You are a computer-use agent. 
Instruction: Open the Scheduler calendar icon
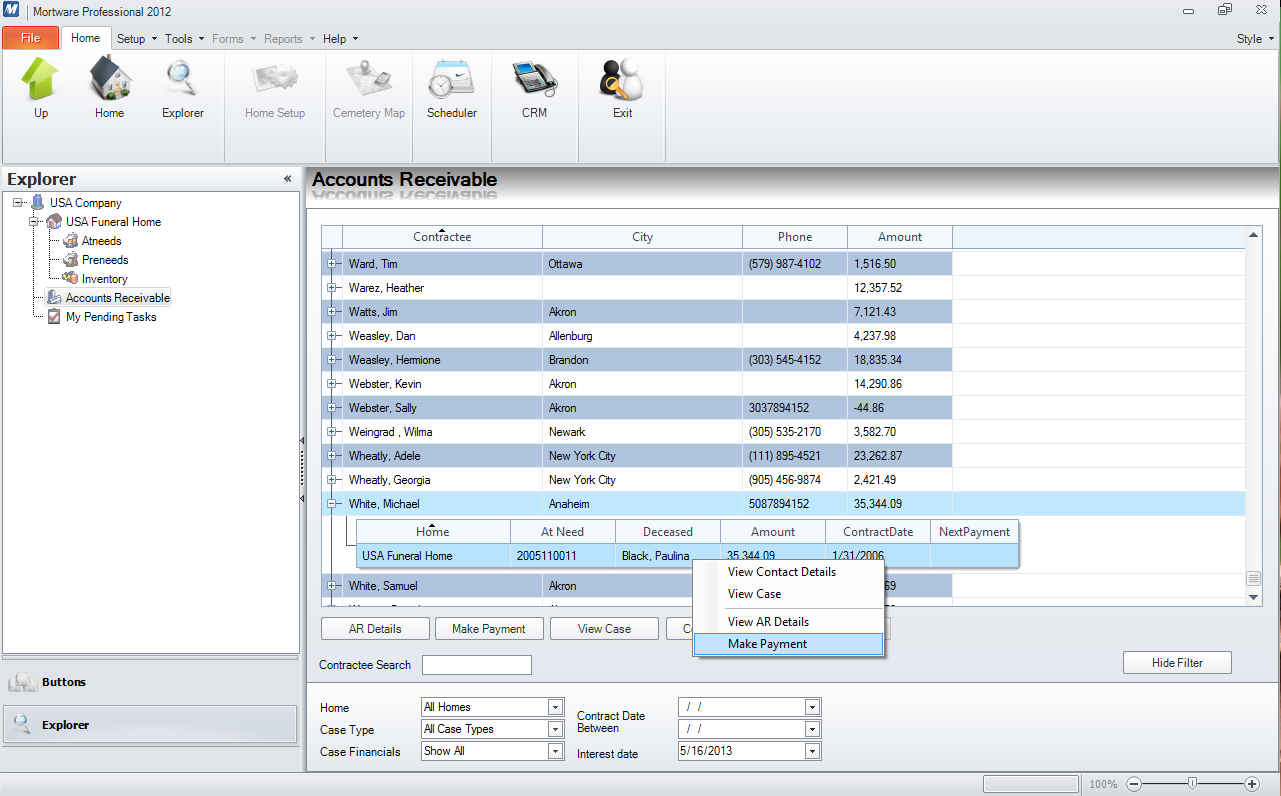452,81
